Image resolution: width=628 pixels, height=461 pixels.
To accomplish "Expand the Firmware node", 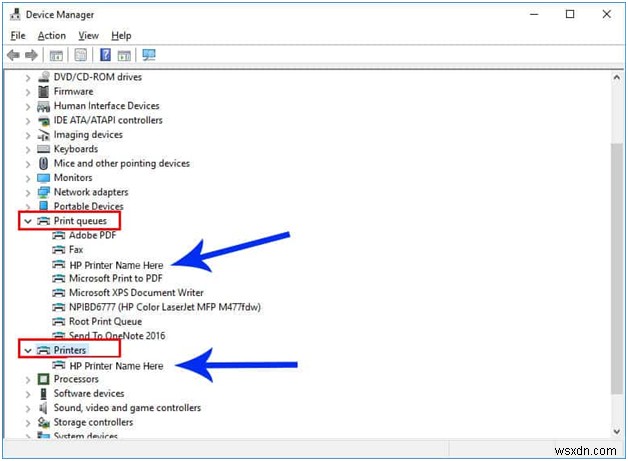I will tap(28, 92).
